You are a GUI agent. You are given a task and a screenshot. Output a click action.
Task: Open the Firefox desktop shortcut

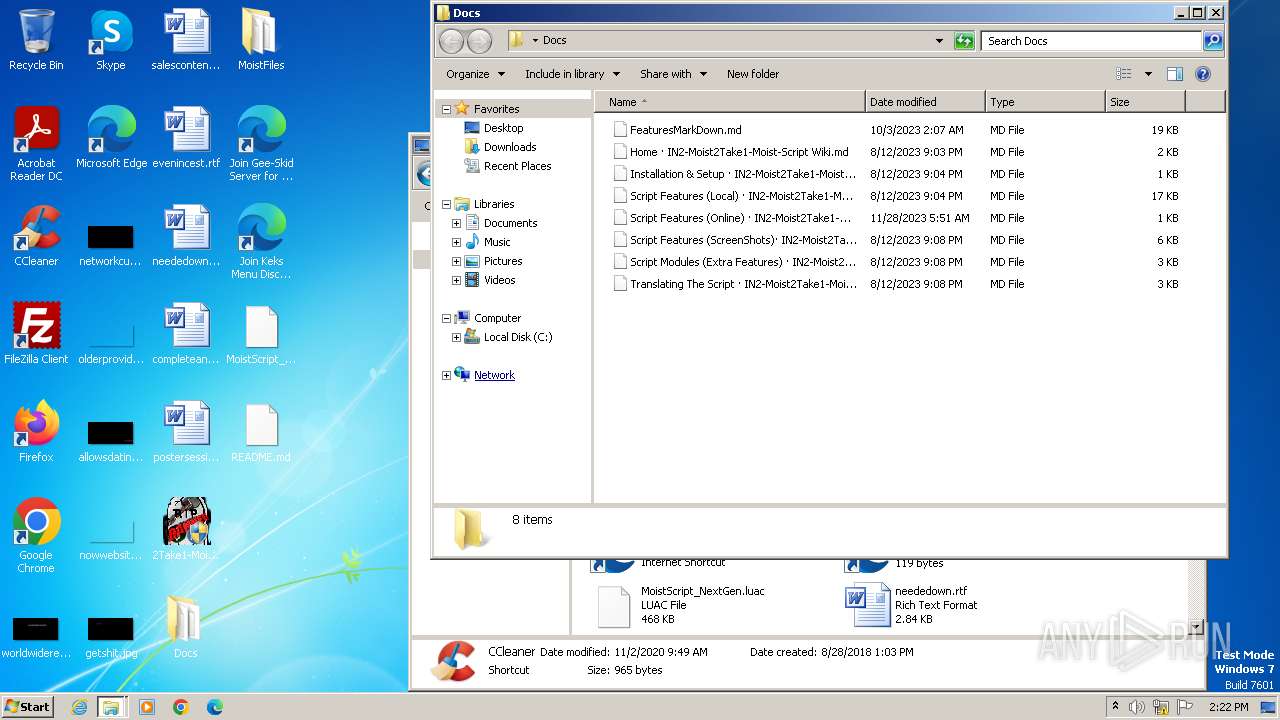click(36, 432)
